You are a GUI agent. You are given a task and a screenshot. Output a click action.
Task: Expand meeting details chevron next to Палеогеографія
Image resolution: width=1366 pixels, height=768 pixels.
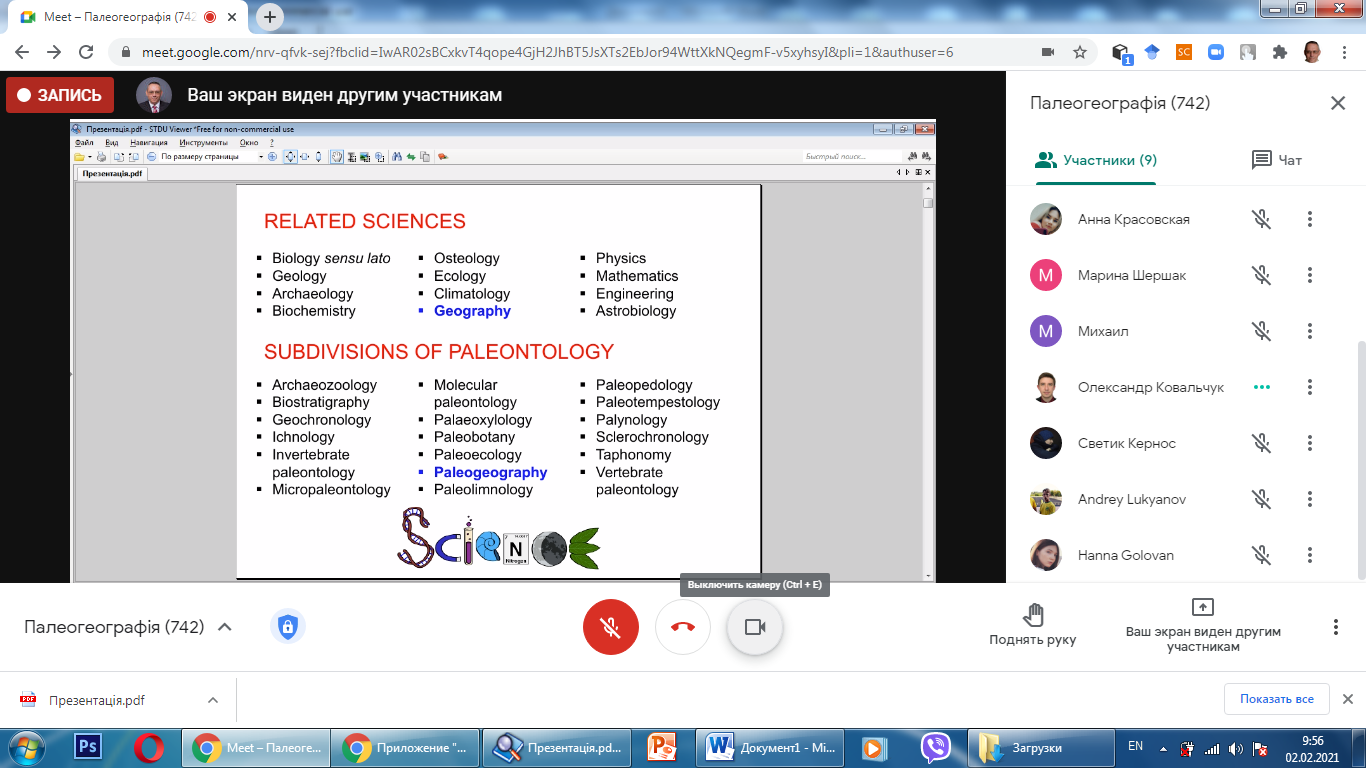pyautogui.click(x=225, y=627)
